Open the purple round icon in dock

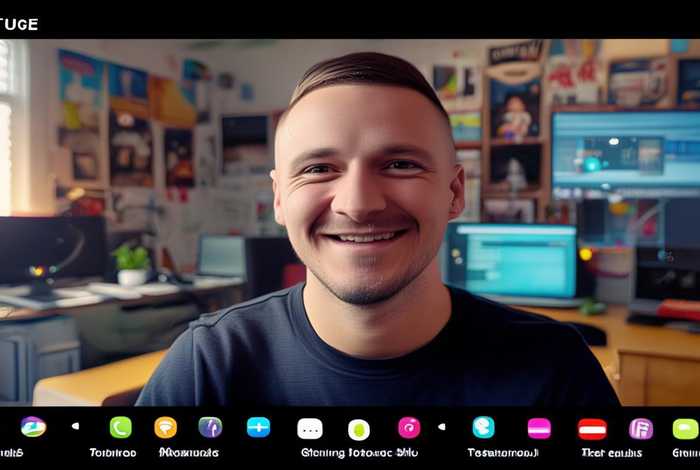click(210, 427)
